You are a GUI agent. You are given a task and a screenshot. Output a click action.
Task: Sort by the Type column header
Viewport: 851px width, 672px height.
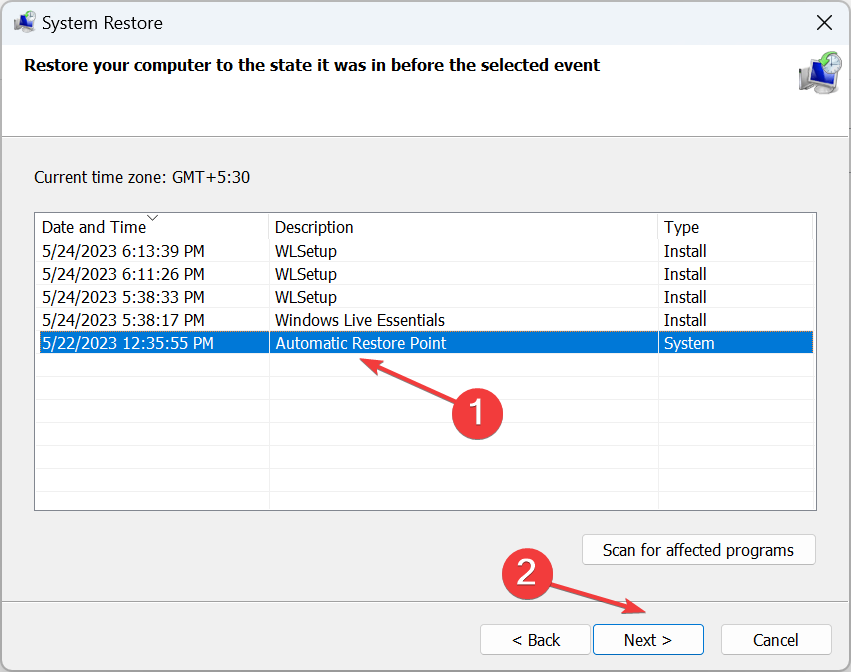681,227
